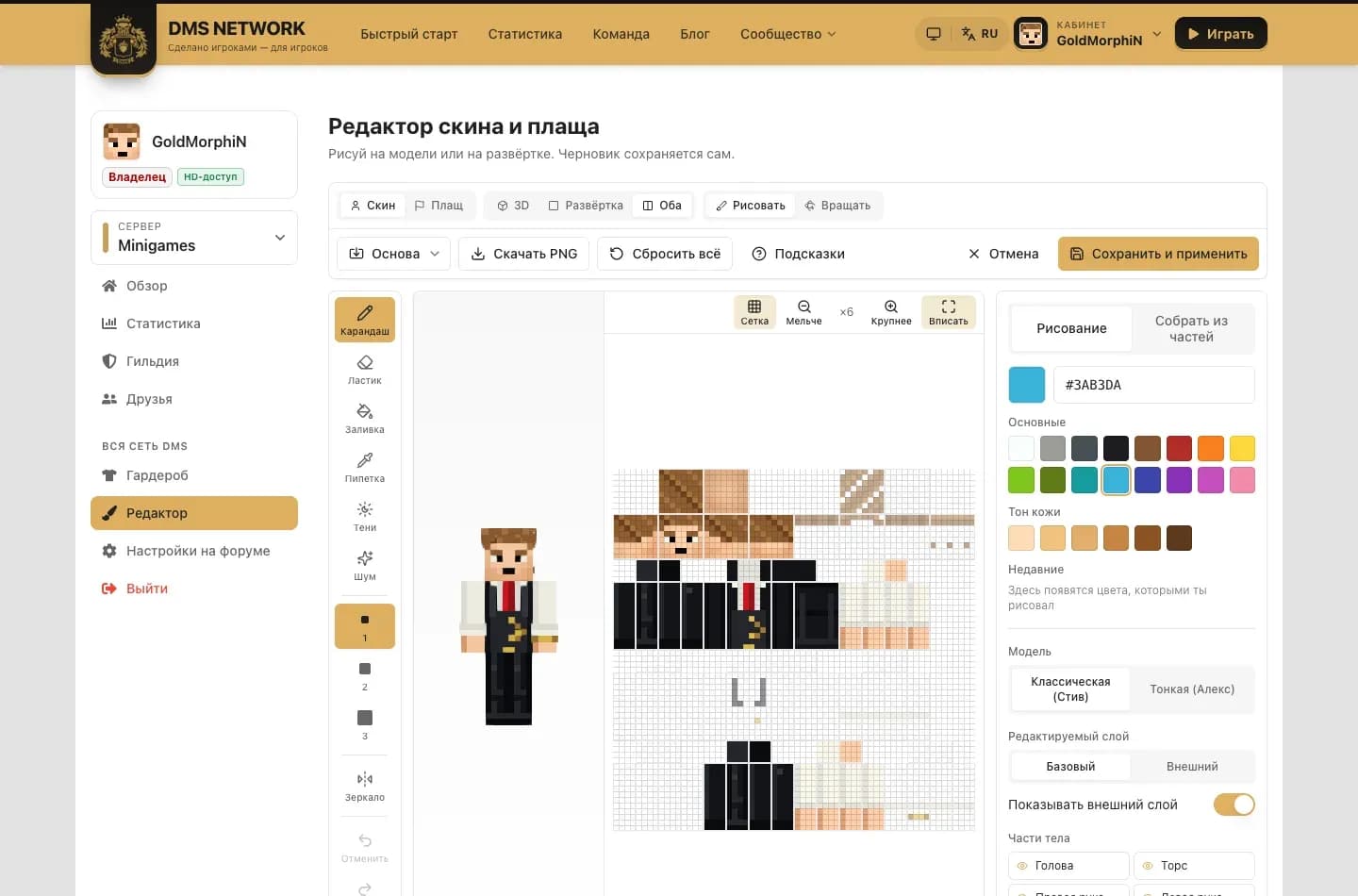Set brush size to 3
The width and height of the screenshot is (1358, 896).
[x=365, y=724]
